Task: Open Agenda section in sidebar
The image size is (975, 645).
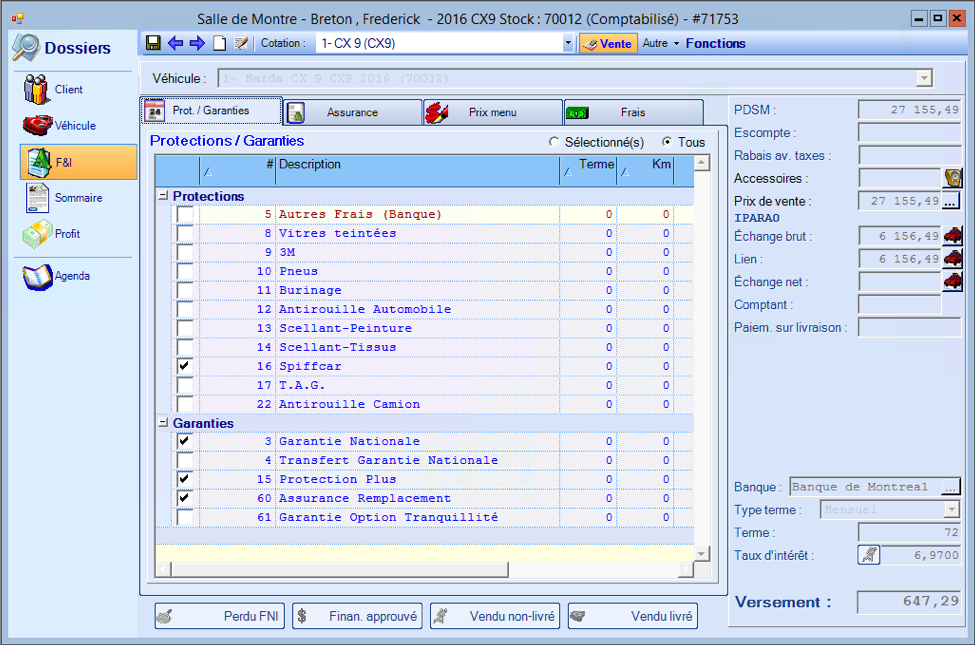Action: 56,276
